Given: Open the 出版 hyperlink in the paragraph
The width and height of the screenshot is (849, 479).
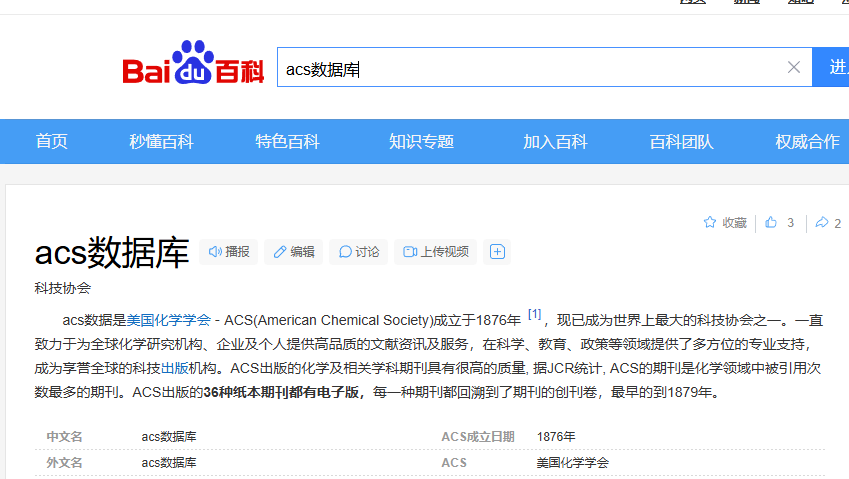Looking at the screenshot, I should [175, 369].
